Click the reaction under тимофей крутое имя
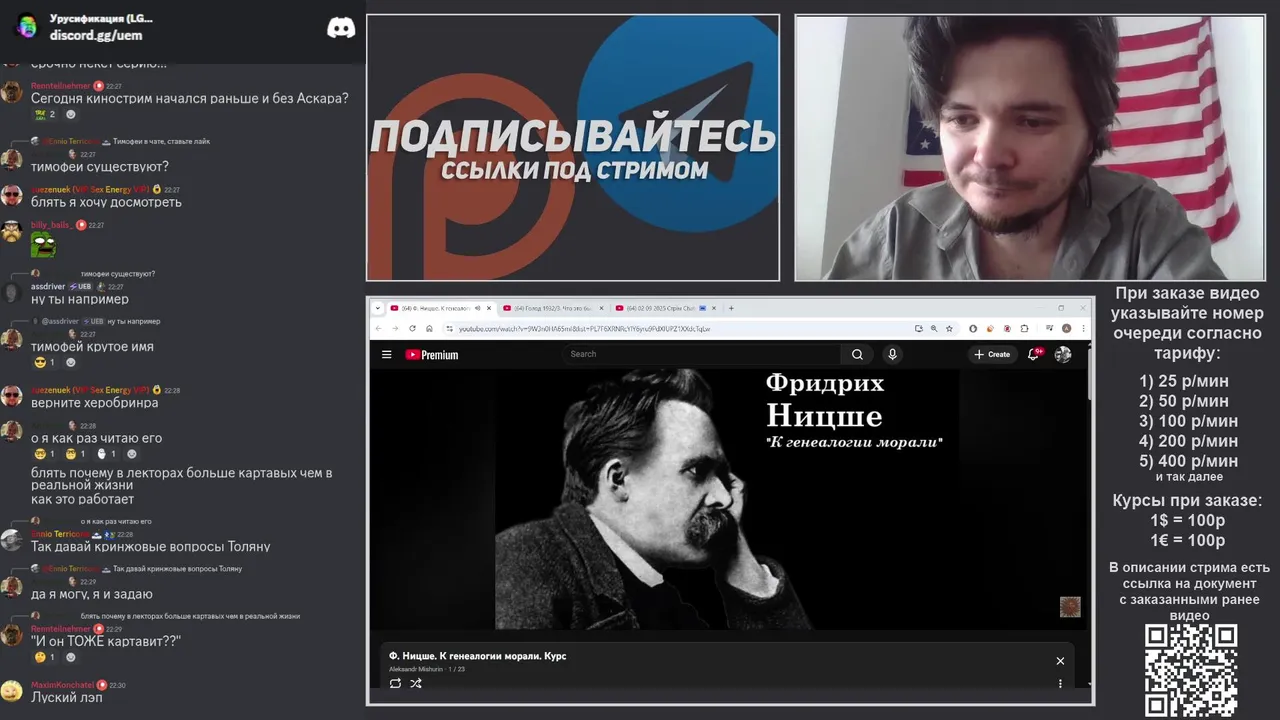This screenshot has height=720, width=1280. pyautogui.click(x=45, y=362)
